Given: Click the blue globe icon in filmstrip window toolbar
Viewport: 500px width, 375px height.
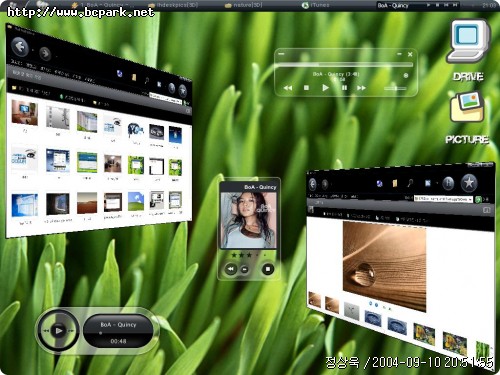Looking at the screenshot, I should point(379,183).
